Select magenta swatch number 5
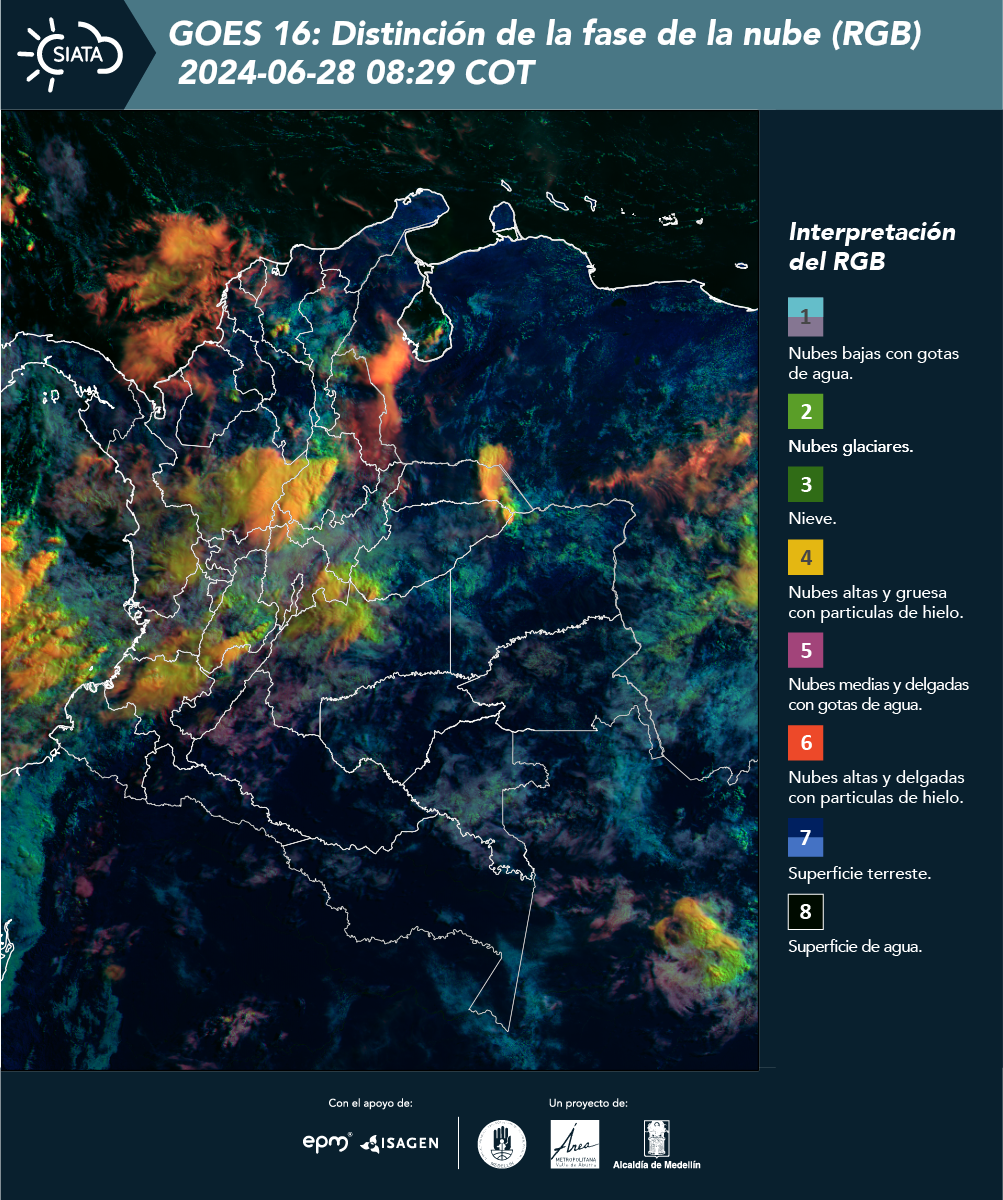 (x=805, y=650)
